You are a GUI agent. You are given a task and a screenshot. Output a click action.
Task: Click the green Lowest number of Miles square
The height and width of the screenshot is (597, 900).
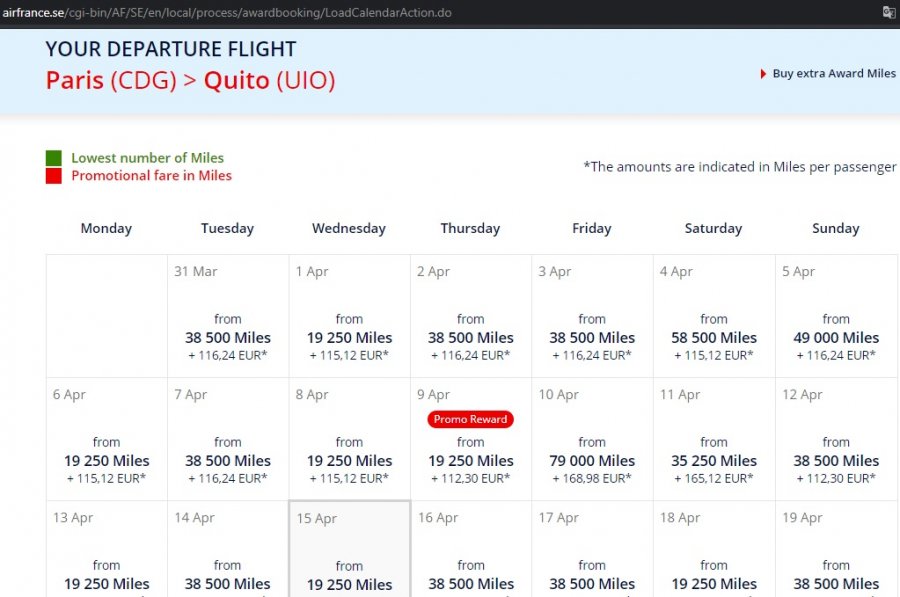tap(53, 158)
